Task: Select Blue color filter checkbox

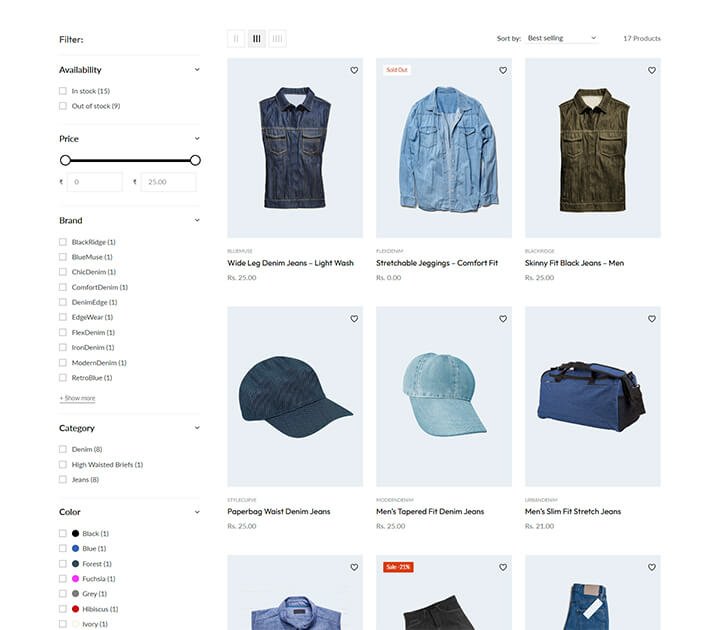Action: 63,548
